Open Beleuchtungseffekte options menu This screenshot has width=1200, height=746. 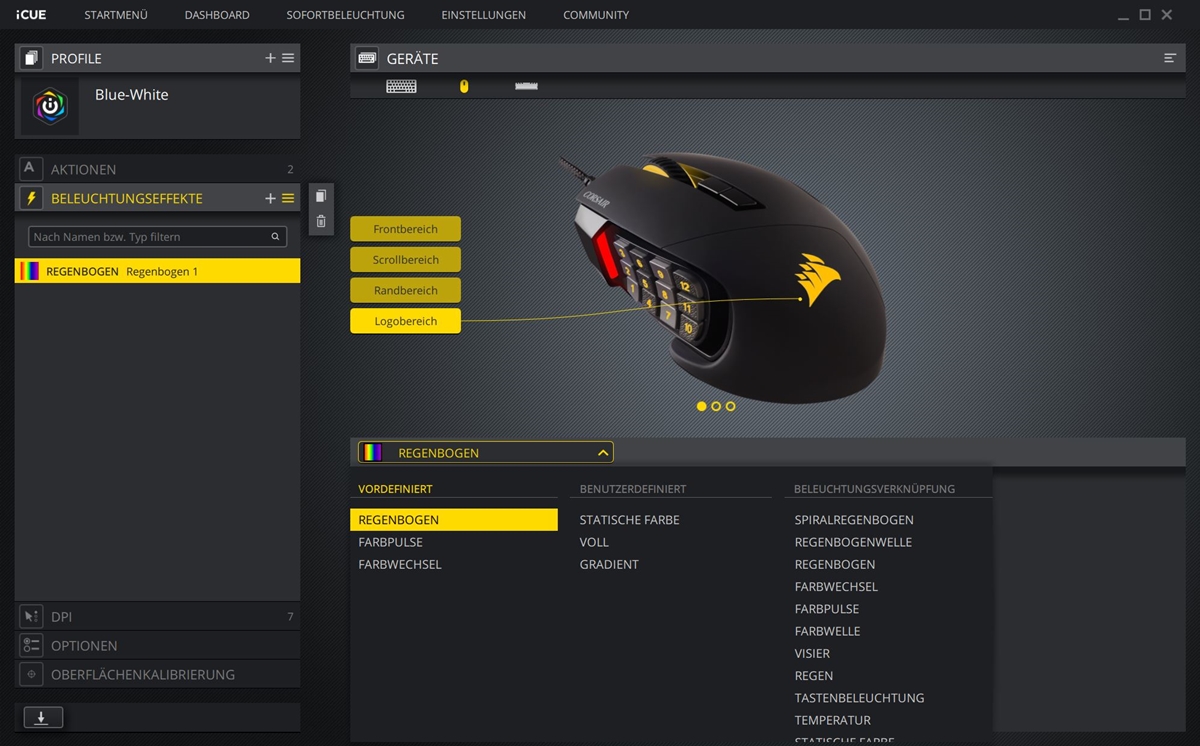tap(288, 198)
